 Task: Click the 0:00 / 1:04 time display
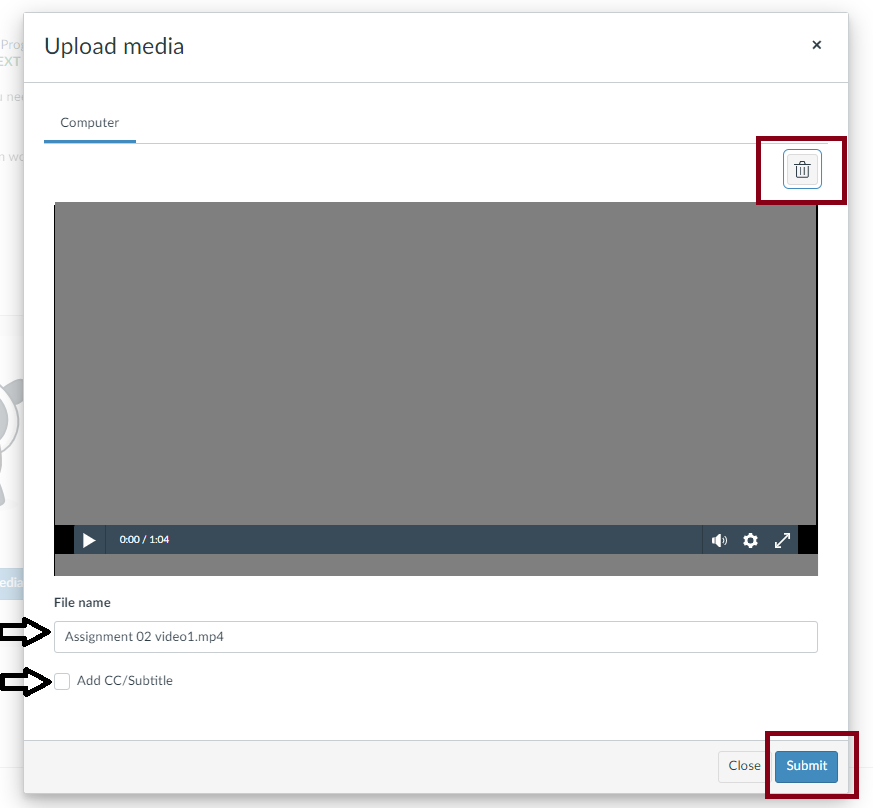click(x=144, y=540)
